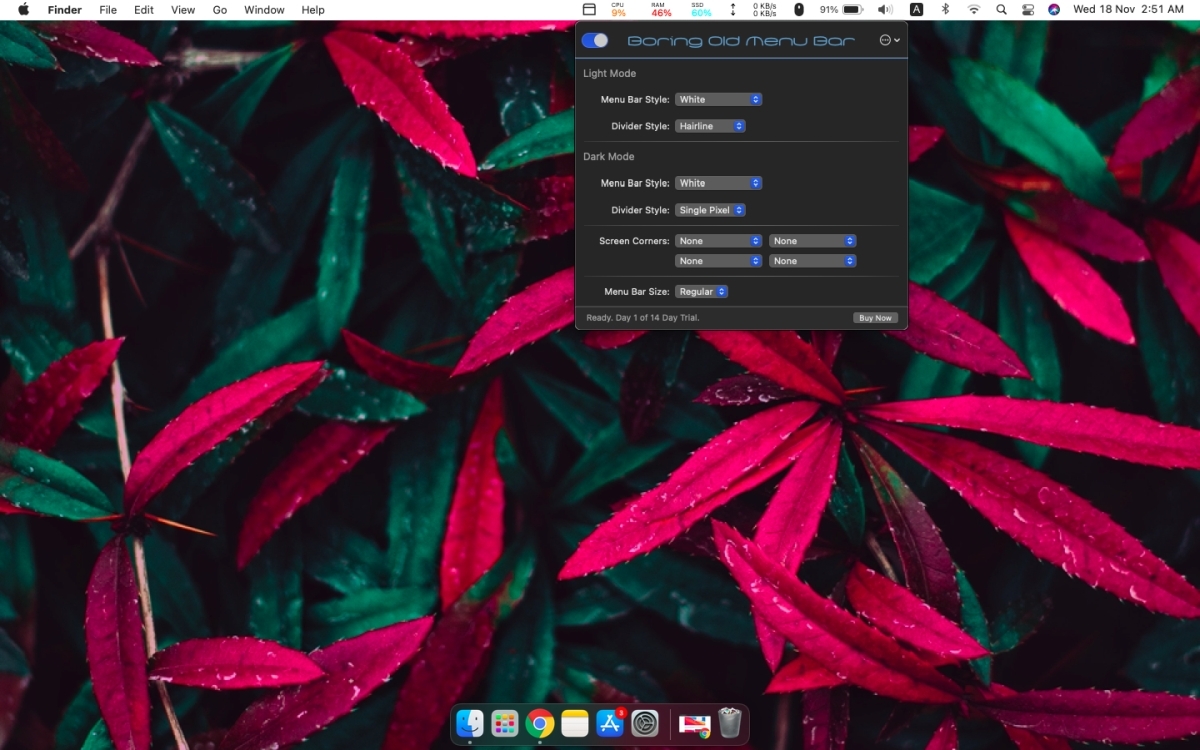Click the Buy Now button
Screen dimensions: 1200x750
[874, 317]
